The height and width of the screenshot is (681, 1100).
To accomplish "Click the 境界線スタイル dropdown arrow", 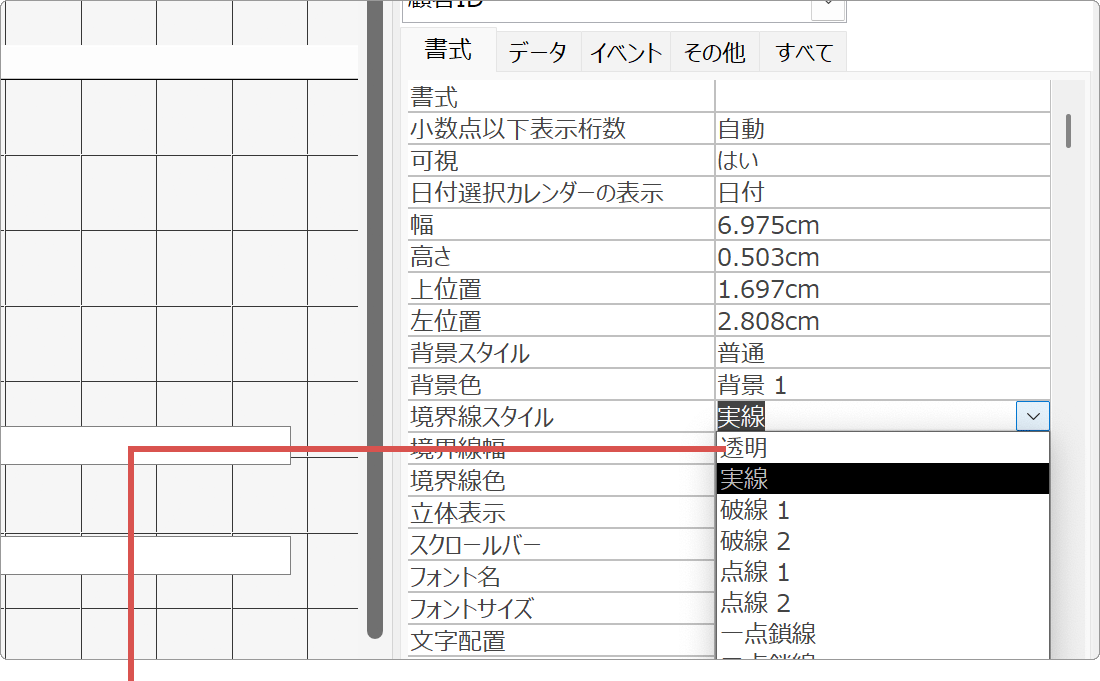I will coord(1032,415).
